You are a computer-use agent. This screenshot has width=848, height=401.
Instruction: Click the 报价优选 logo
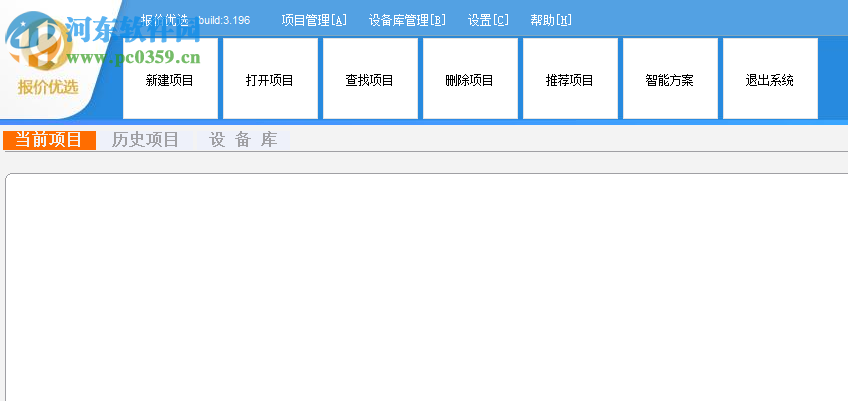pos(48,54)
